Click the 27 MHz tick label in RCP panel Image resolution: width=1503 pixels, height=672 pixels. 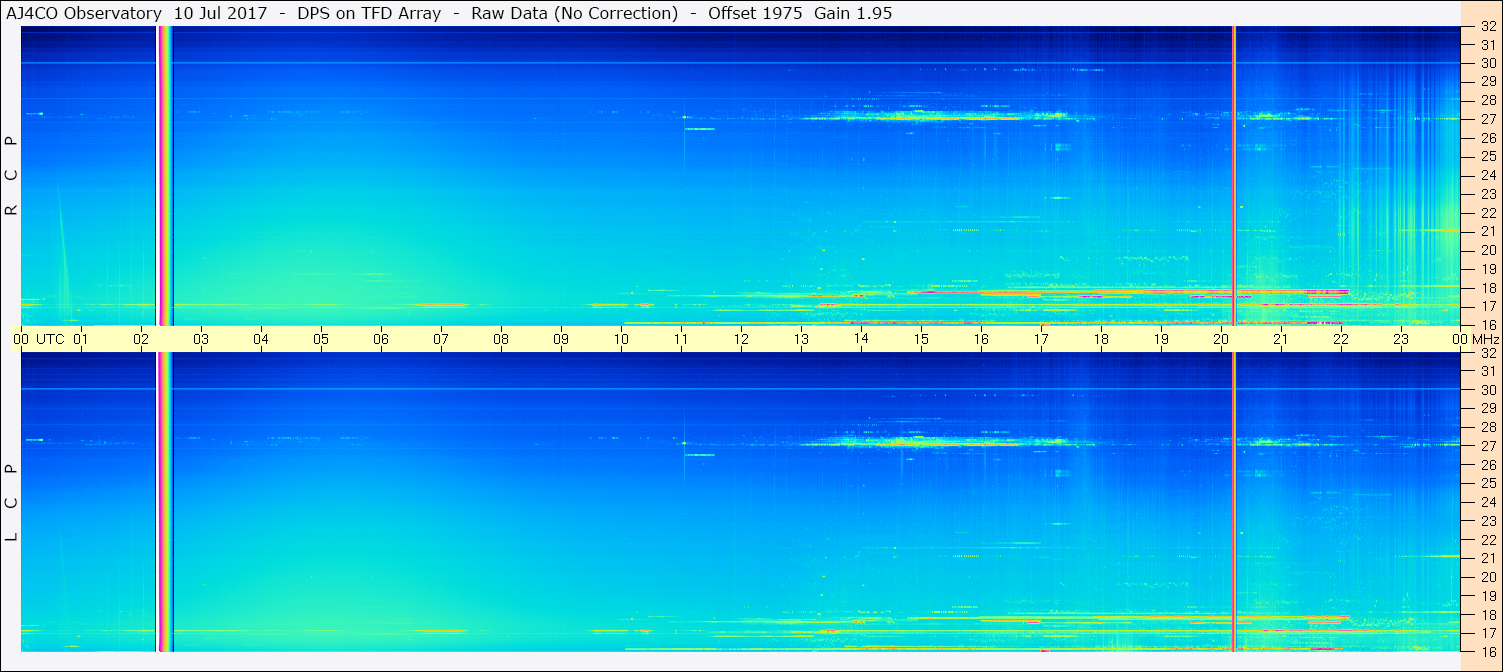pyautogui.click(x=1488, y=119)
